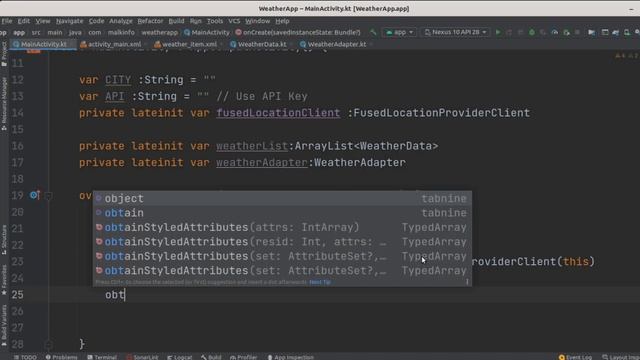Open the Favorites side tool window
640x360 pixels.
(4, 280)
